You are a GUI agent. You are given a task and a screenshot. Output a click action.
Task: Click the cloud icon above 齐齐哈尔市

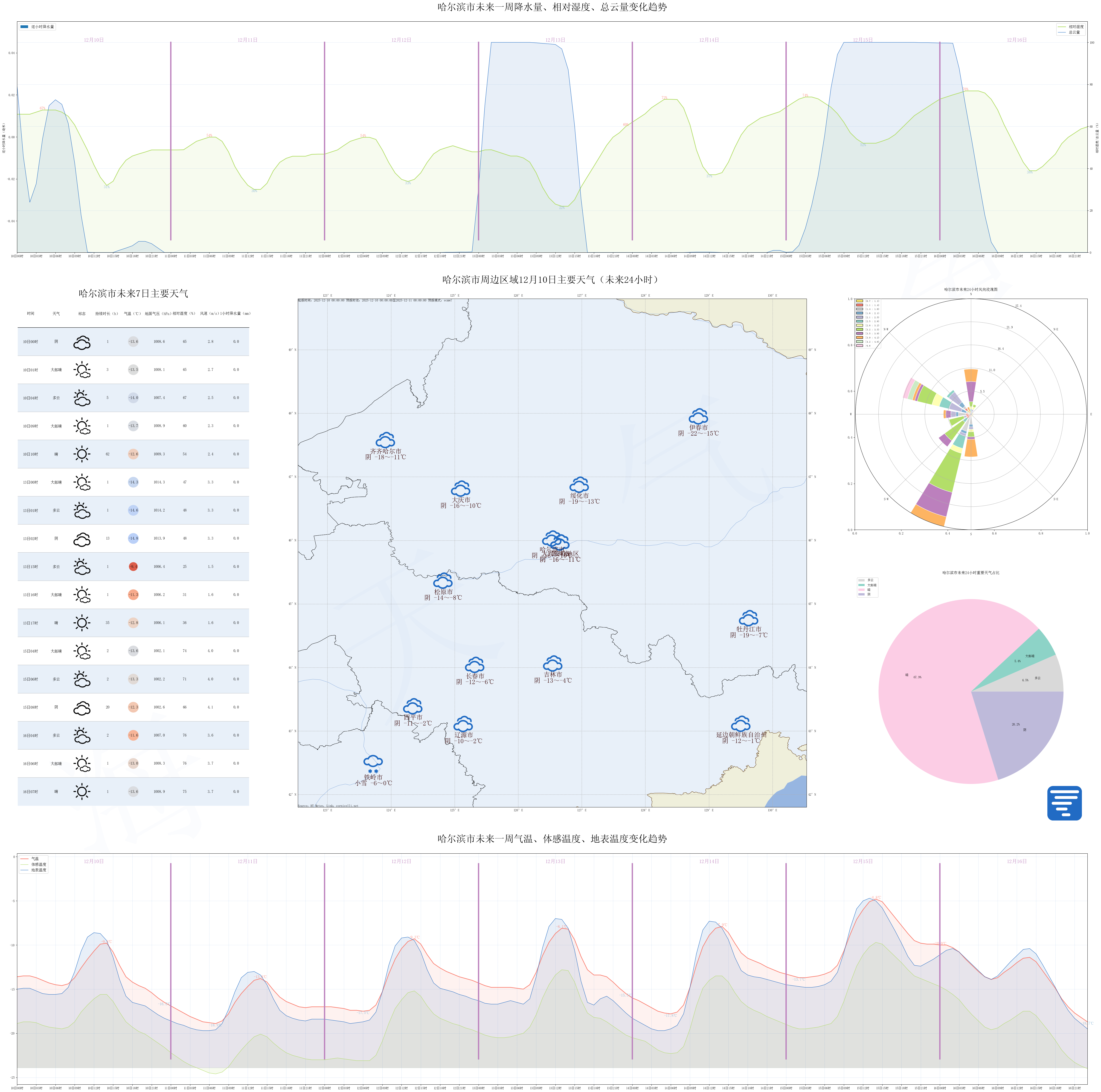[x=386, y=440]
